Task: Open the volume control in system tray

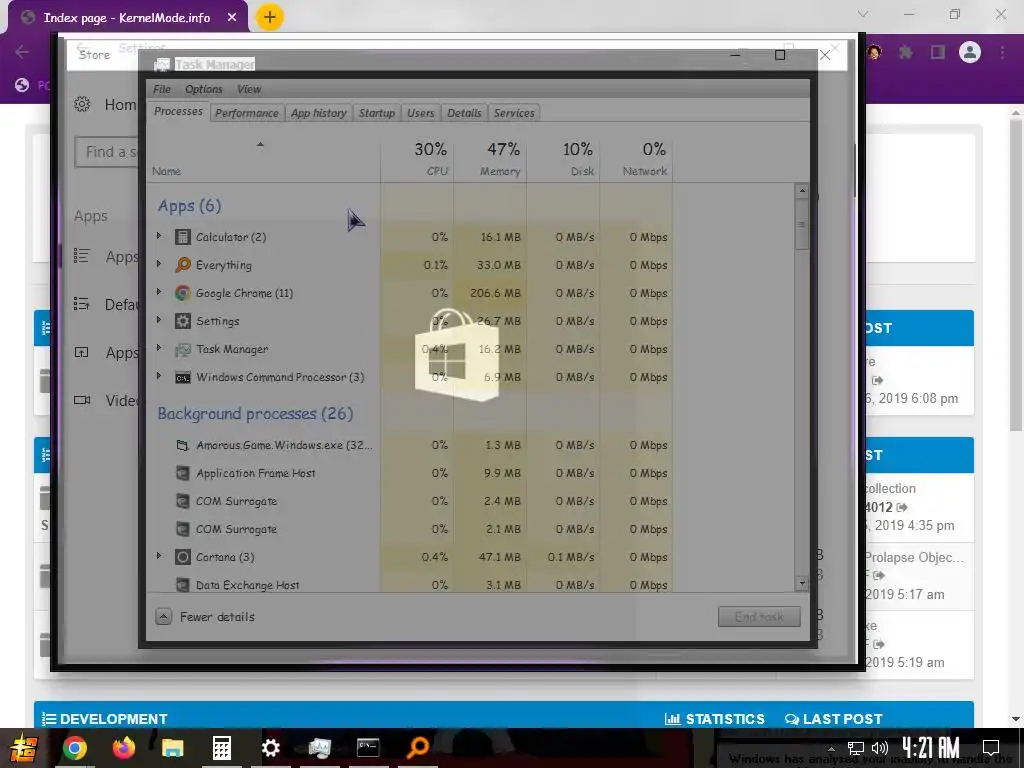Action: coord(880,748)
